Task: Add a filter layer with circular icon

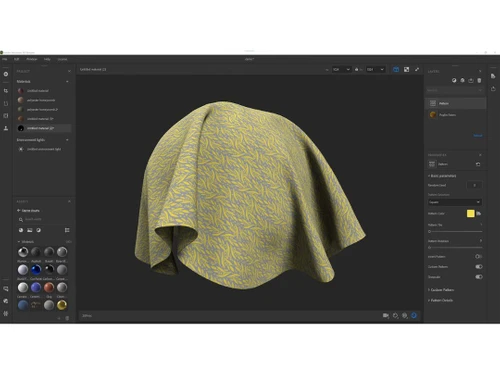Action: [454, 80]
